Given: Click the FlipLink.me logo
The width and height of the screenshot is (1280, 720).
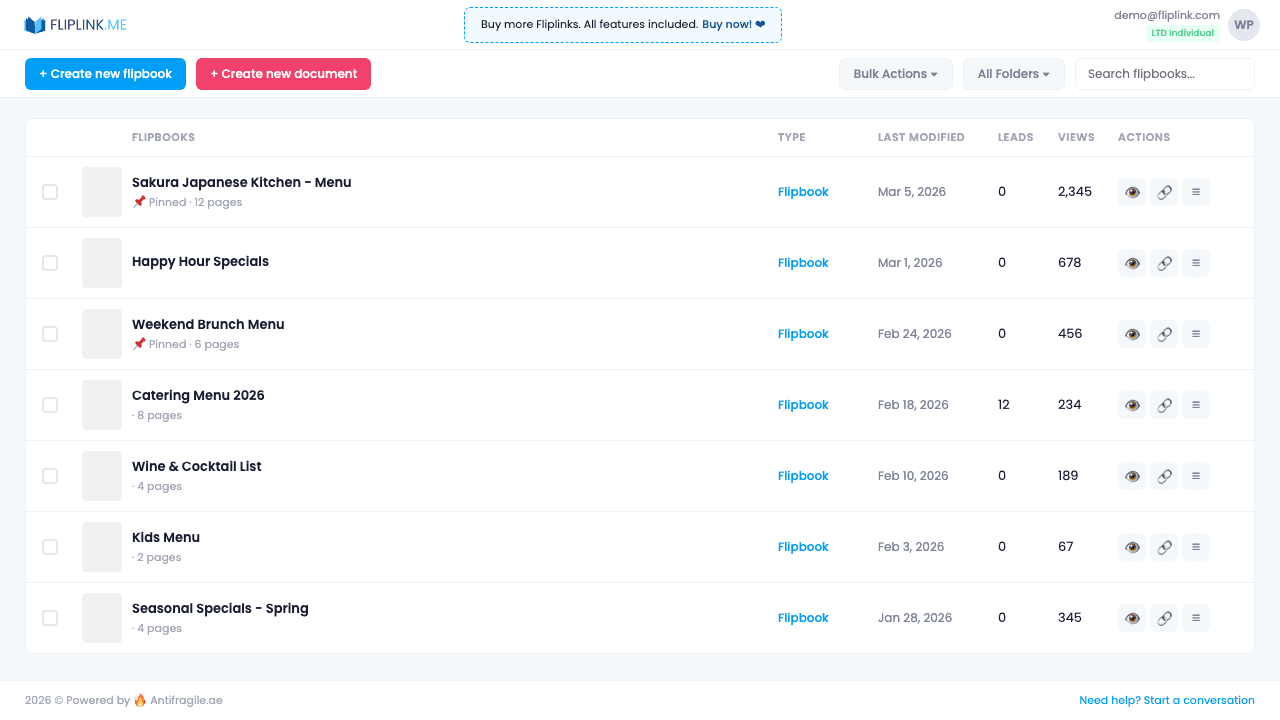Looking at the screenshot, I should pos(75,24).
